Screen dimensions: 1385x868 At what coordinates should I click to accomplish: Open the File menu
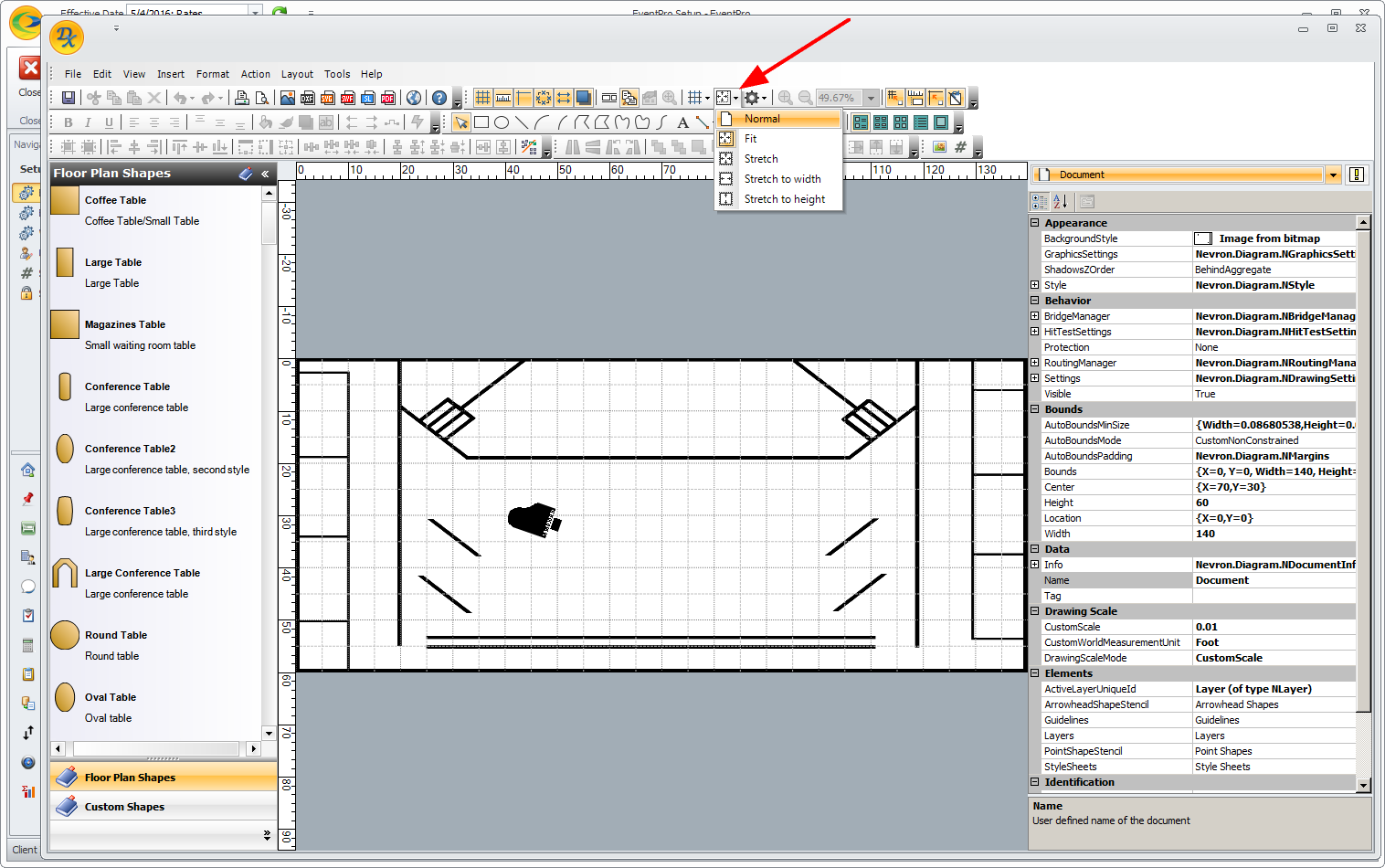click(73, 74)
